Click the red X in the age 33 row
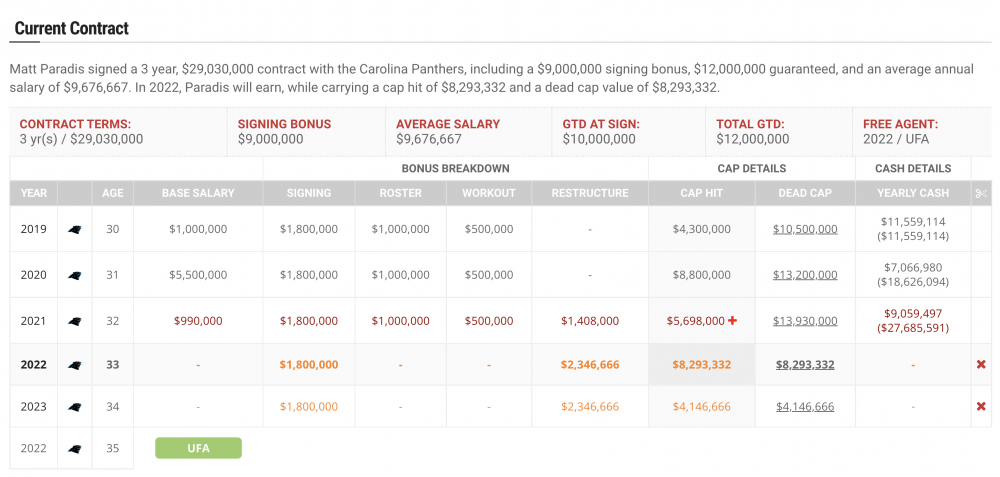This screenshot has width=1000, height=477. coord(981,365)
